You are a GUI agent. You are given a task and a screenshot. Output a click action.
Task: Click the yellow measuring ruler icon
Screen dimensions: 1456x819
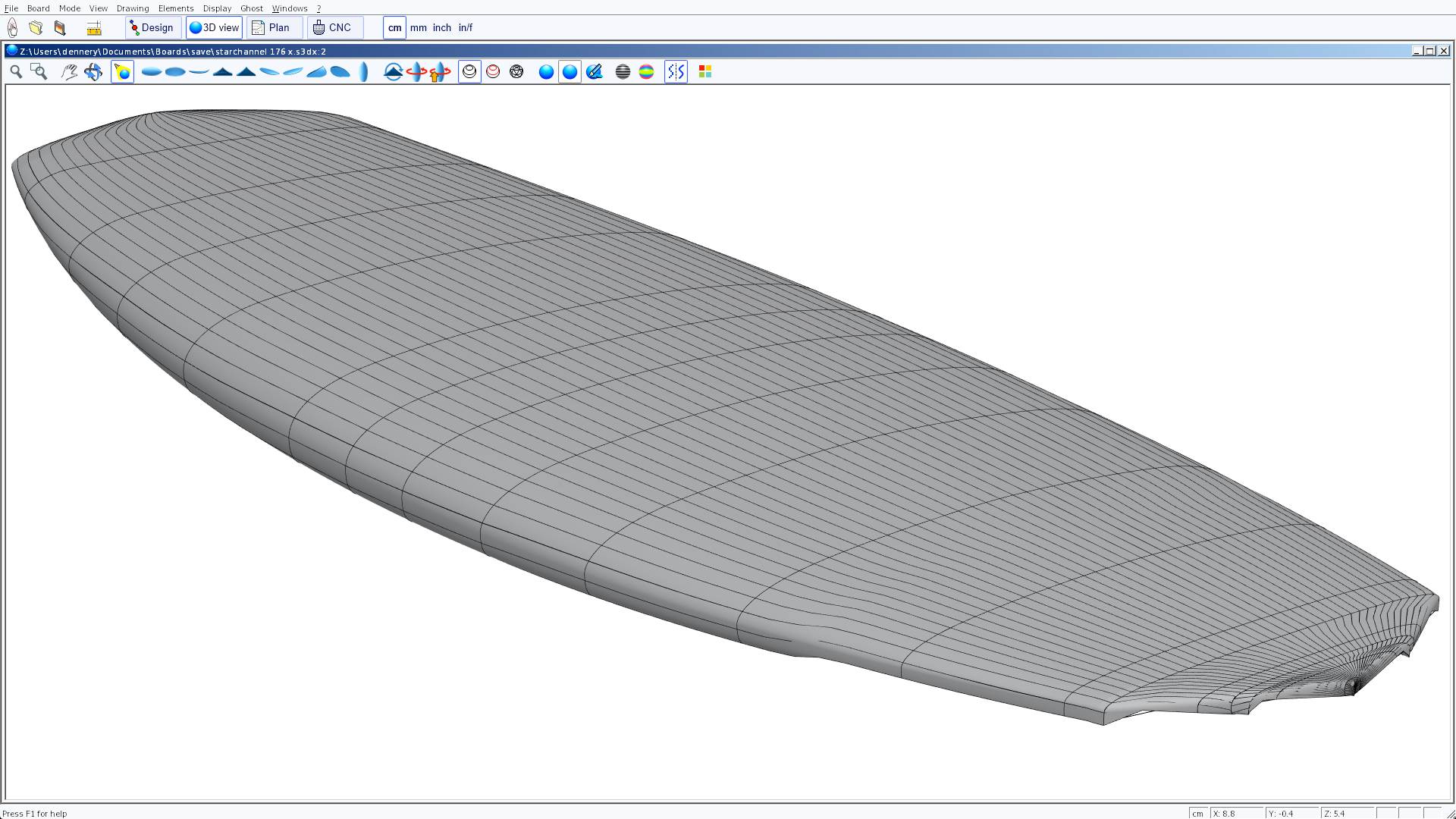click(94, 28)
